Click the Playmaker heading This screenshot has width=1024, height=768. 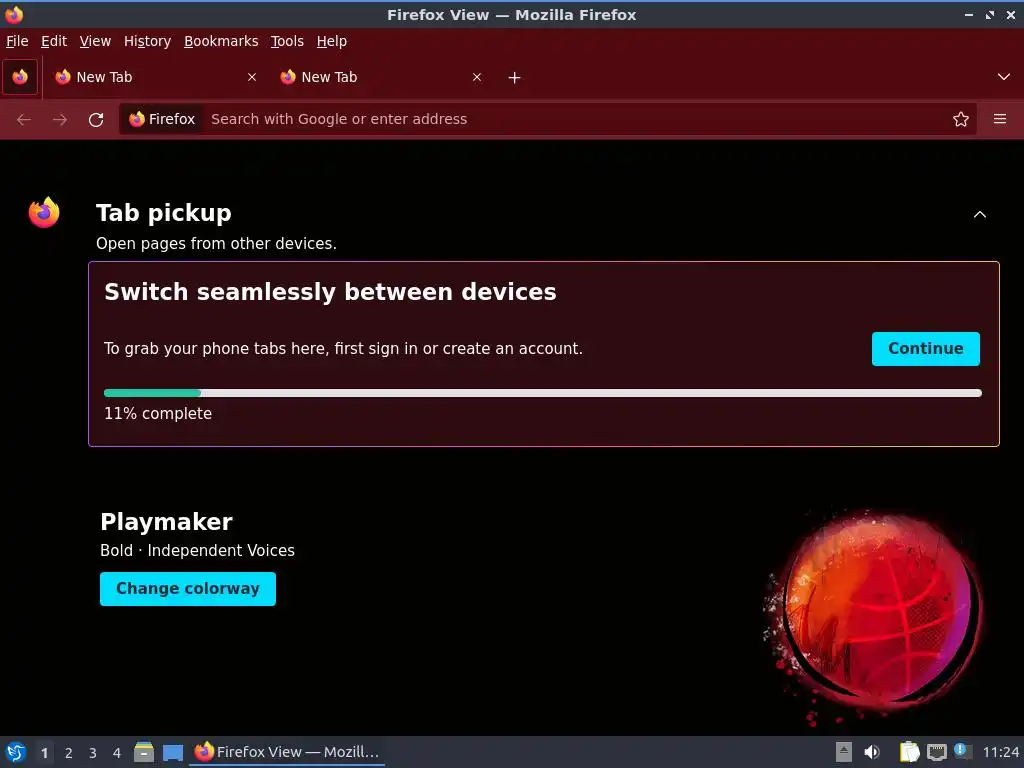[x=167, y=522]
